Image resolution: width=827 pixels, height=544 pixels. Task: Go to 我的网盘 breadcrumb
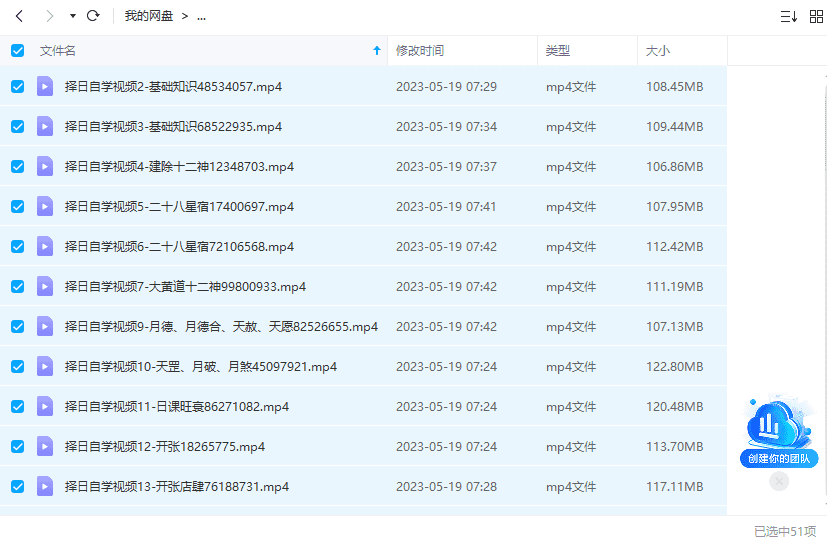[146, 17]
